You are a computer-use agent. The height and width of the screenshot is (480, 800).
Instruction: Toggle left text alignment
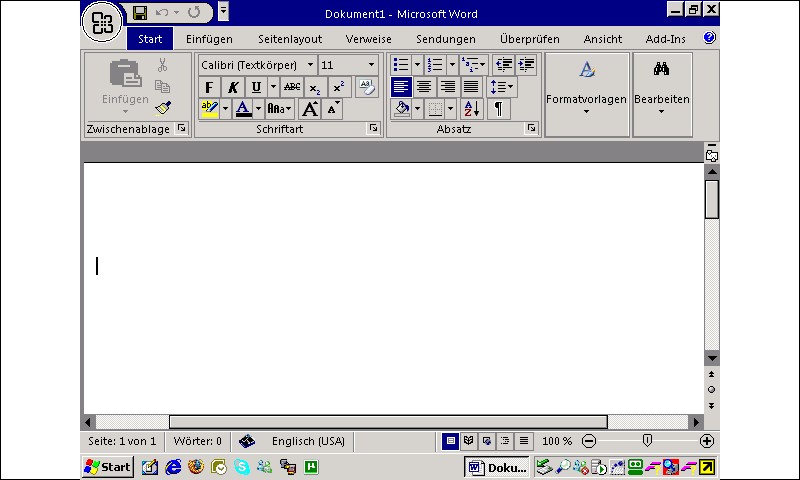point(401,87)
